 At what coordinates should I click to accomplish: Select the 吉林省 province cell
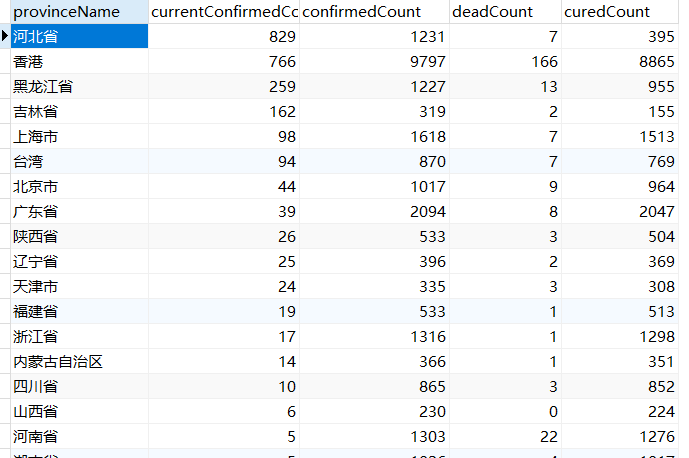(x=80, y=111)
